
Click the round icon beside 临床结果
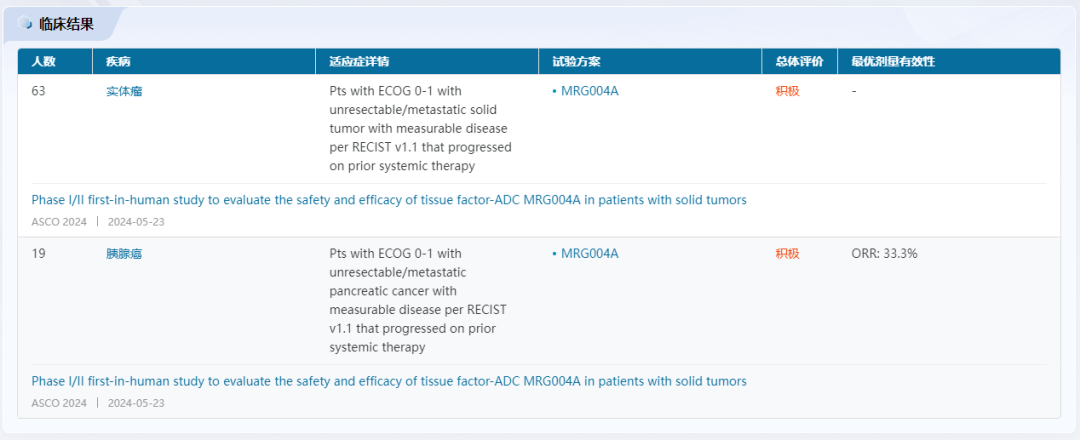pyautogui.click(x=26, y=24)
